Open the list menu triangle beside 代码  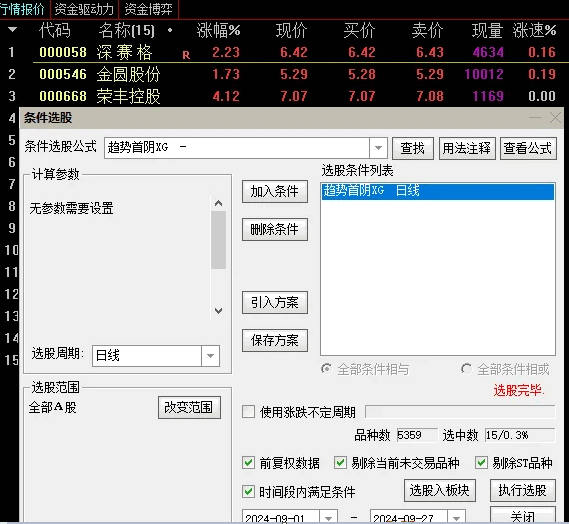tap(12, 29)
